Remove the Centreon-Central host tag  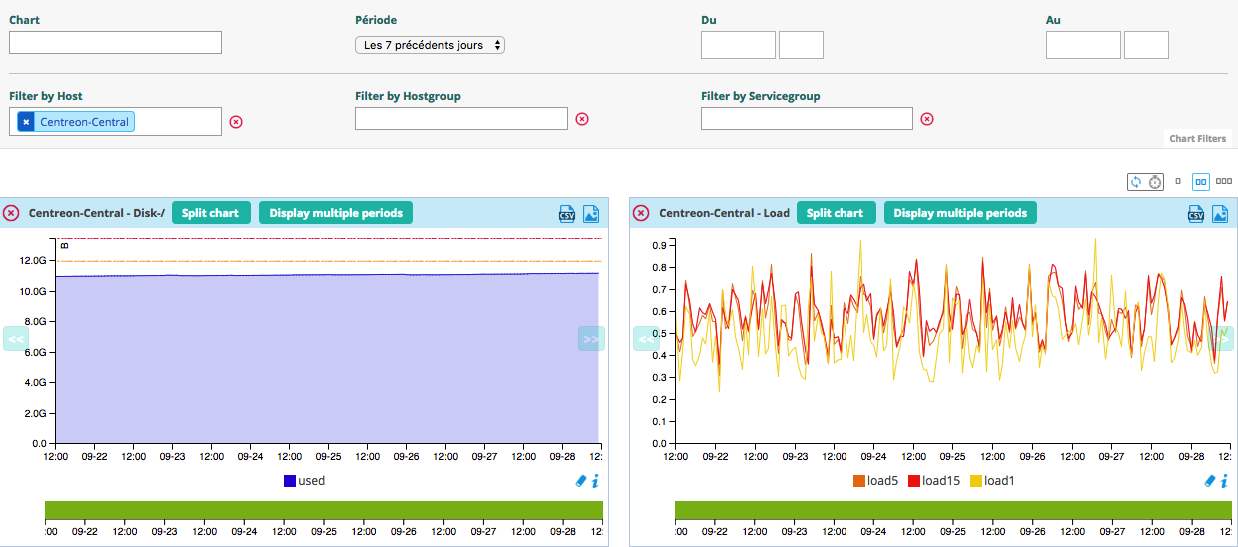(26, 122)
